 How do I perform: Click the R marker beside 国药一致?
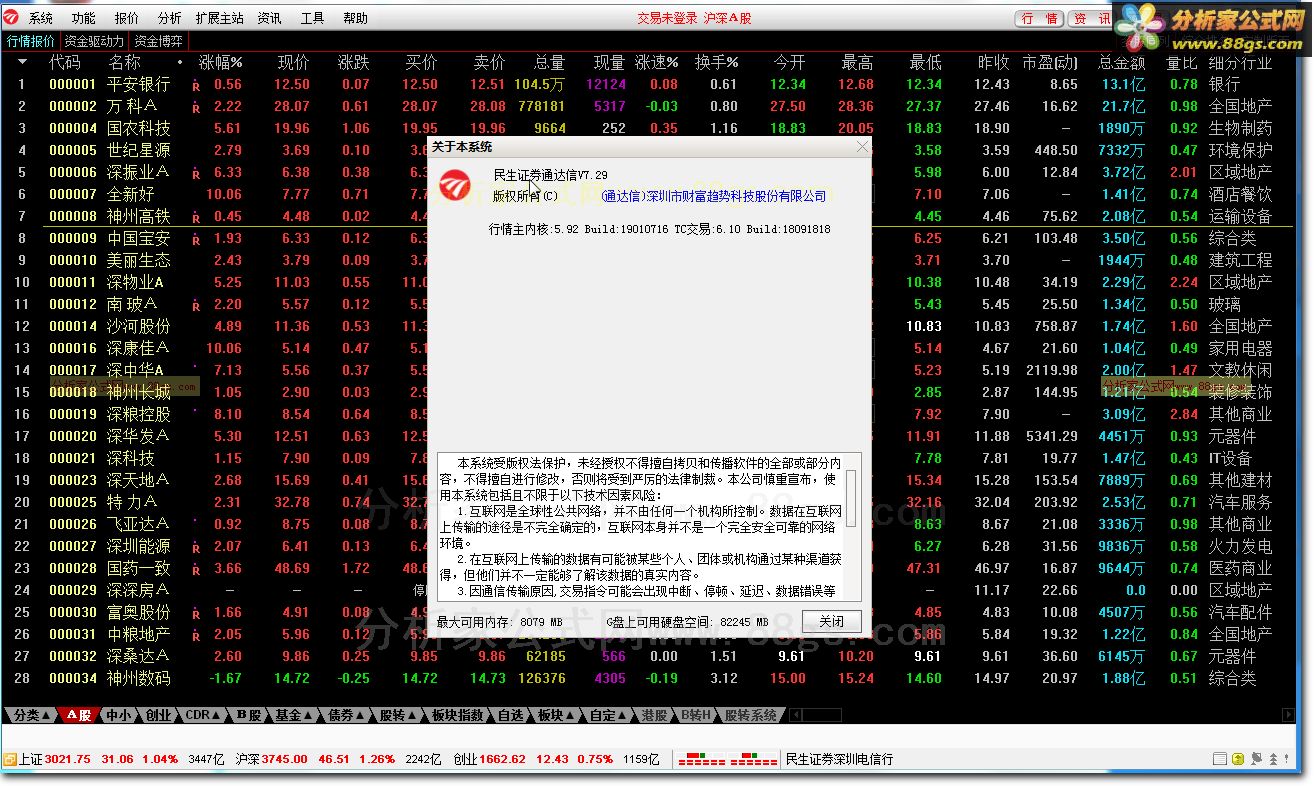click(x=196, y=570)
